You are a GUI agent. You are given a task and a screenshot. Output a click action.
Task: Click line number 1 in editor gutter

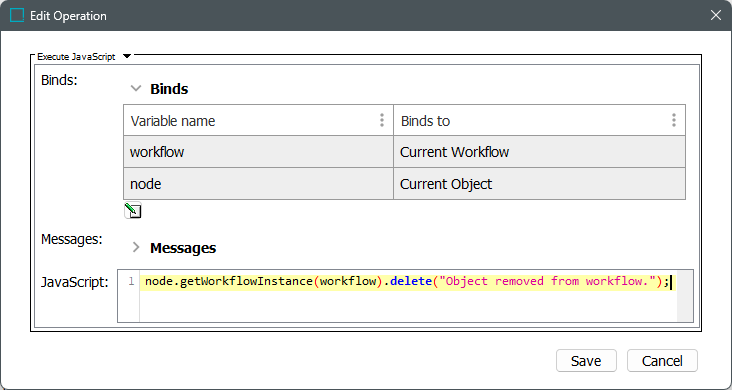[131, 281]
